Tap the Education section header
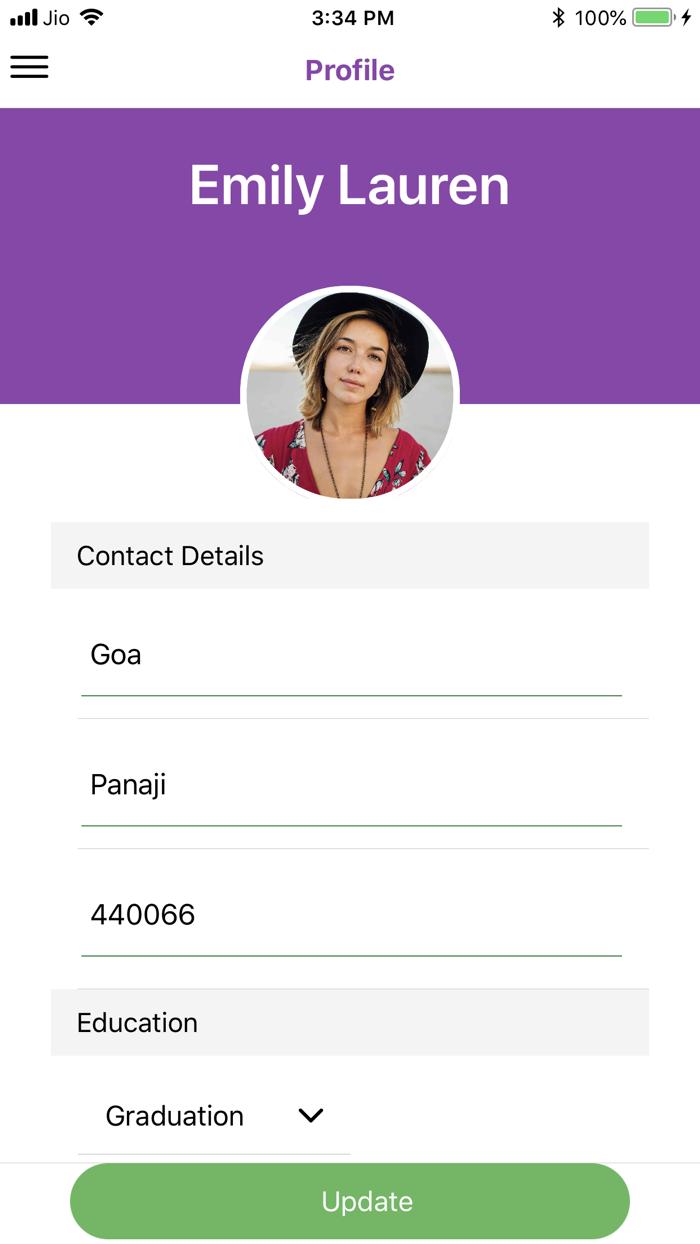 (350, 1023)
